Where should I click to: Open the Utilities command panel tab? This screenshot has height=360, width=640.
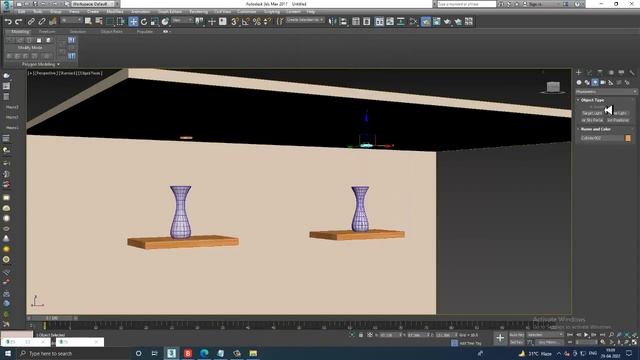(632, 73)
